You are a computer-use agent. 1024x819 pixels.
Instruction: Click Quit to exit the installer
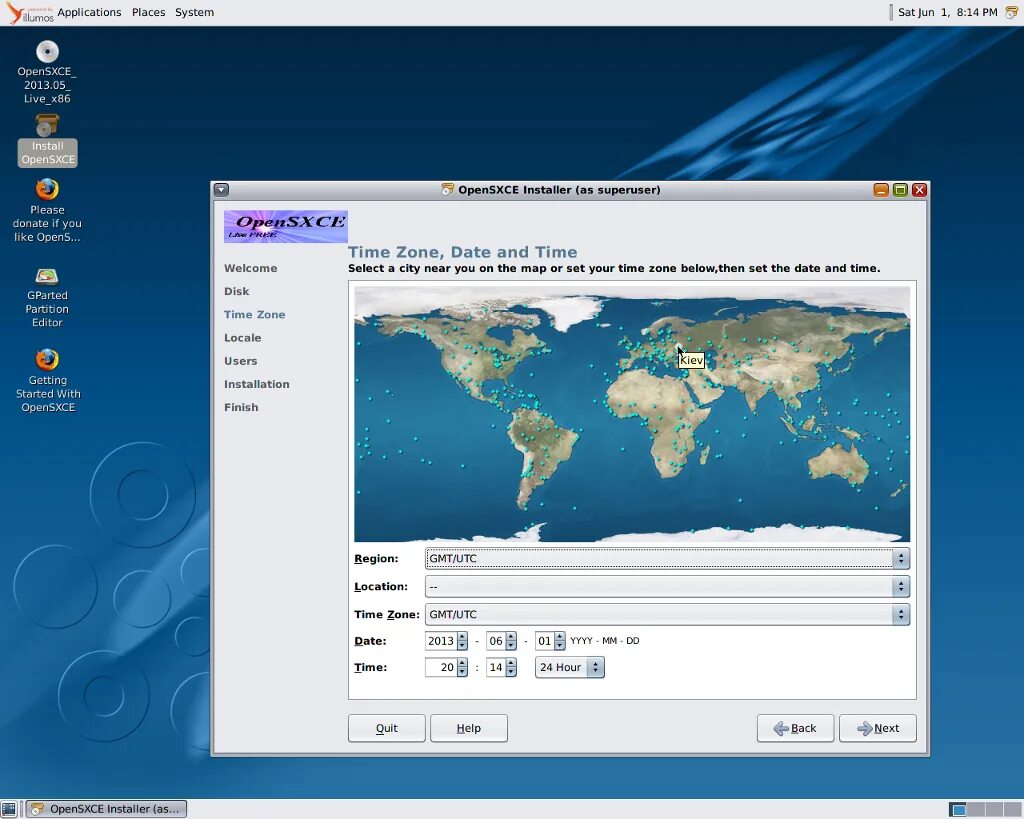point(387,728)
